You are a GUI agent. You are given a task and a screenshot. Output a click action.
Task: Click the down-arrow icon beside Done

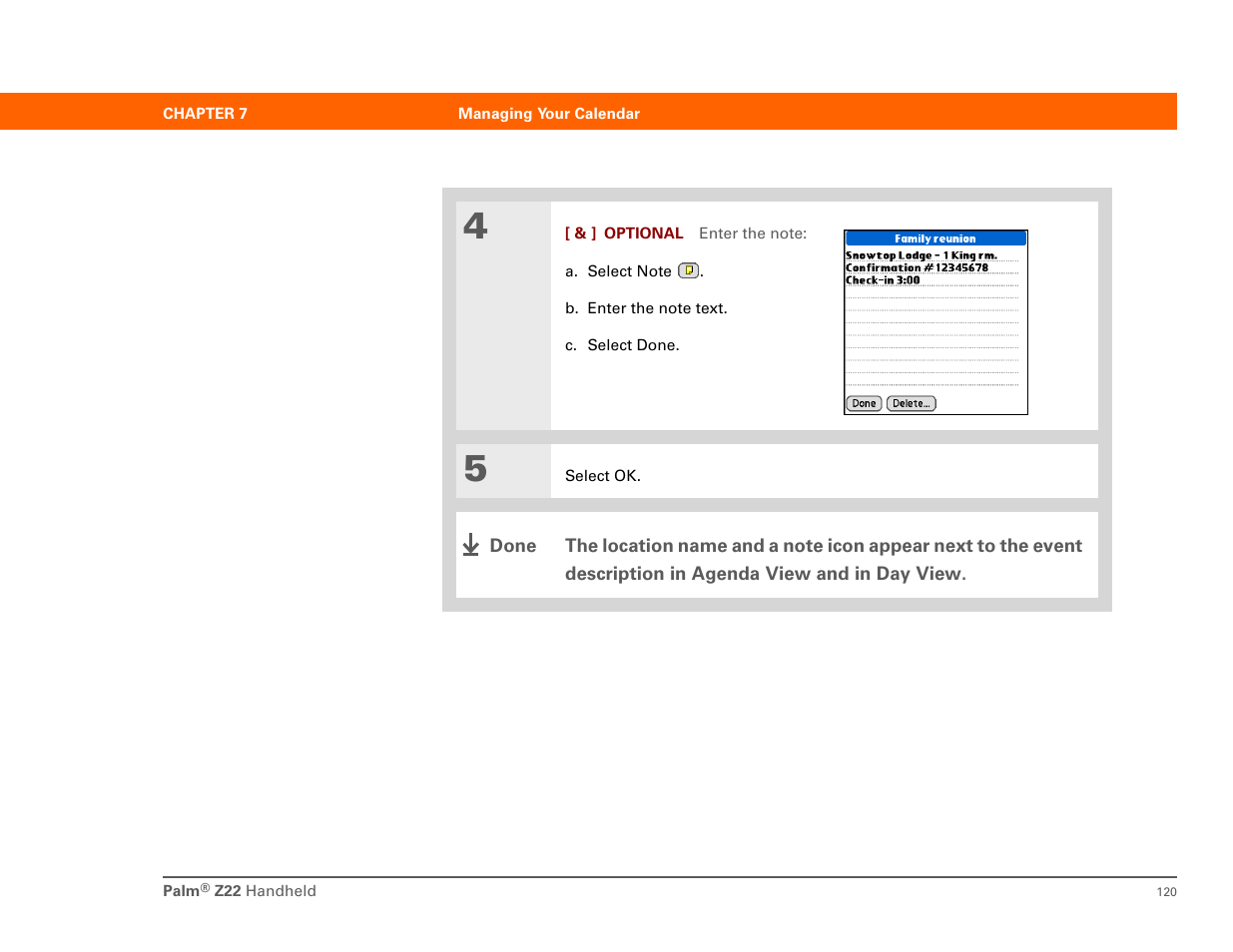pos(471,545)
